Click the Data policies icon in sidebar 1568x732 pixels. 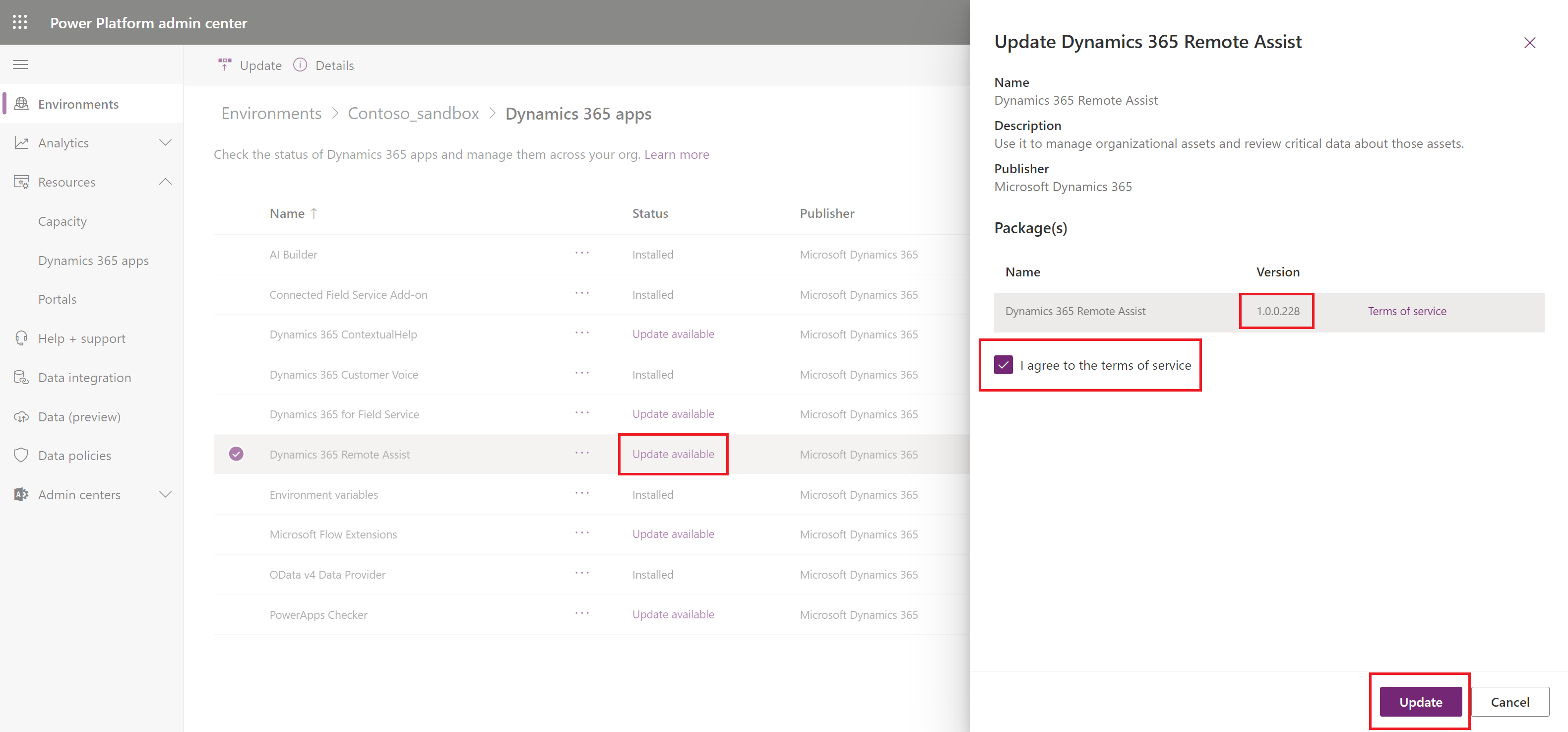tap(22, 455)
